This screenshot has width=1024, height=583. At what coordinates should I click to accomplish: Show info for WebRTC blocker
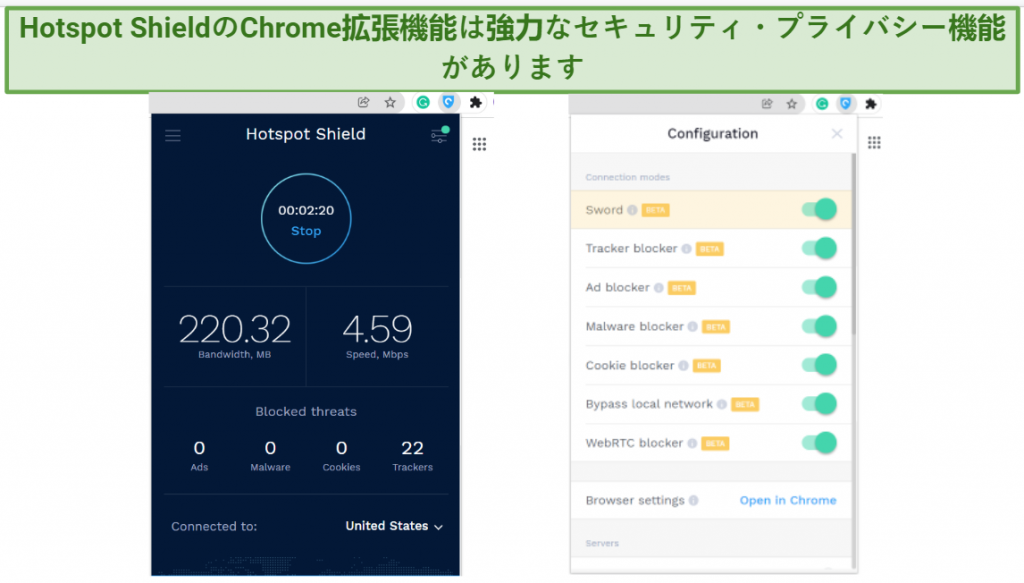pos(692,443)
